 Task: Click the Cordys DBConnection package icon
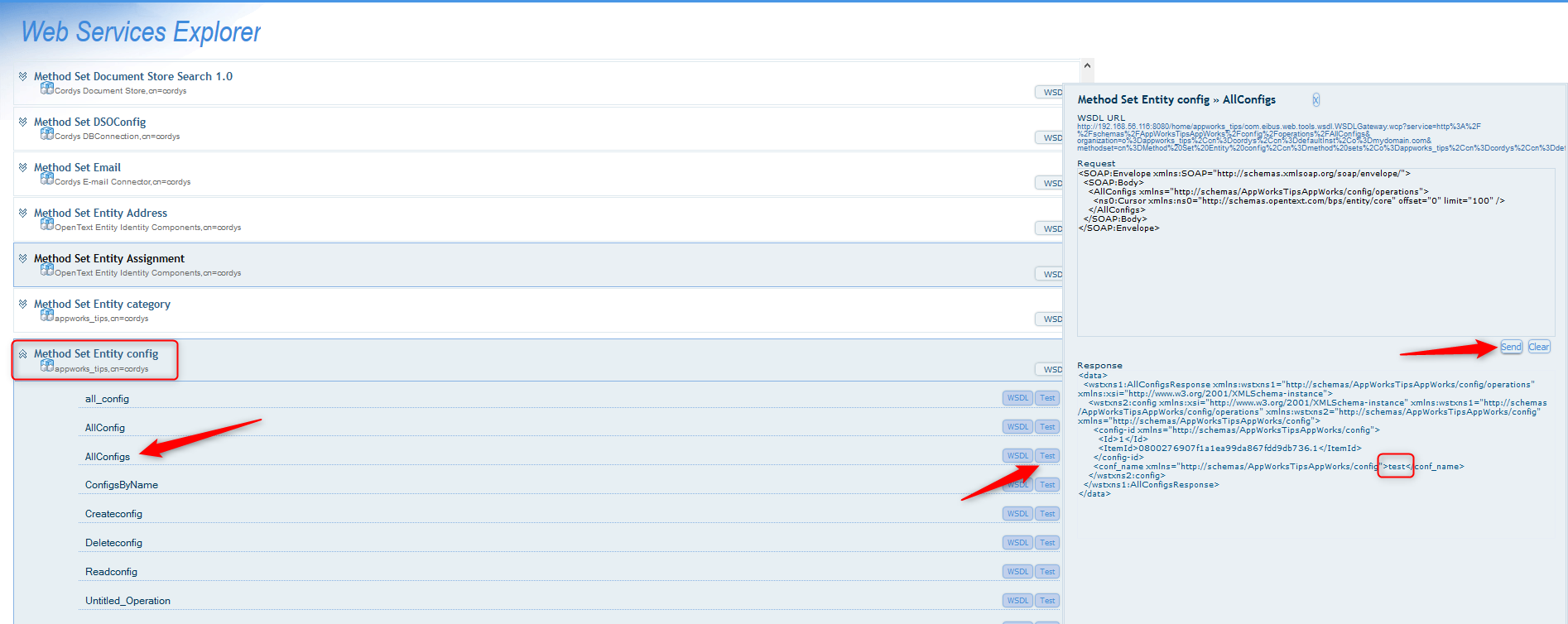pos(47,134)
